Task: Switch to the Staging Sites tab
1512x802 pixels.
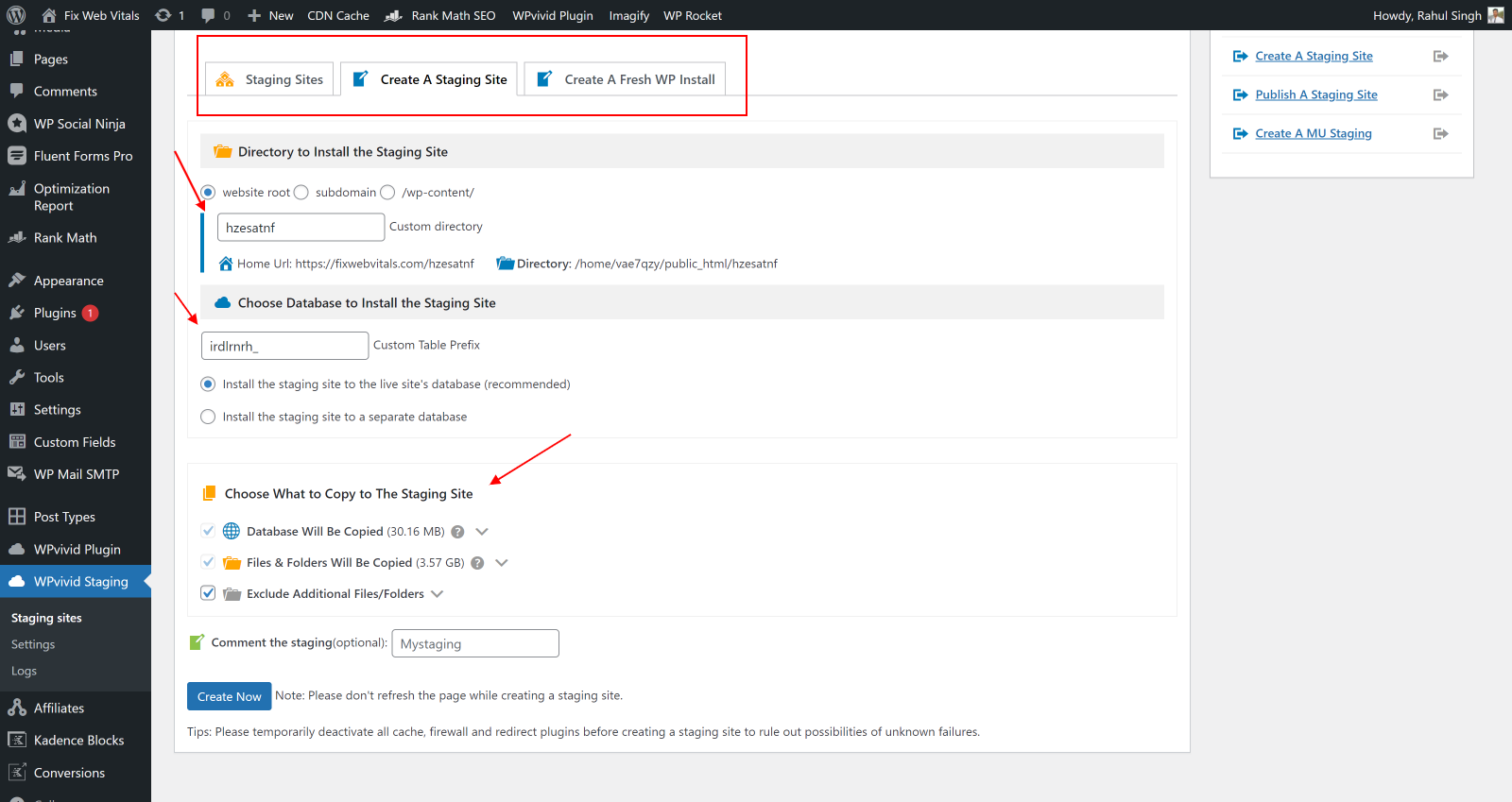Action: pyautogui.click(x=269, y=79)
